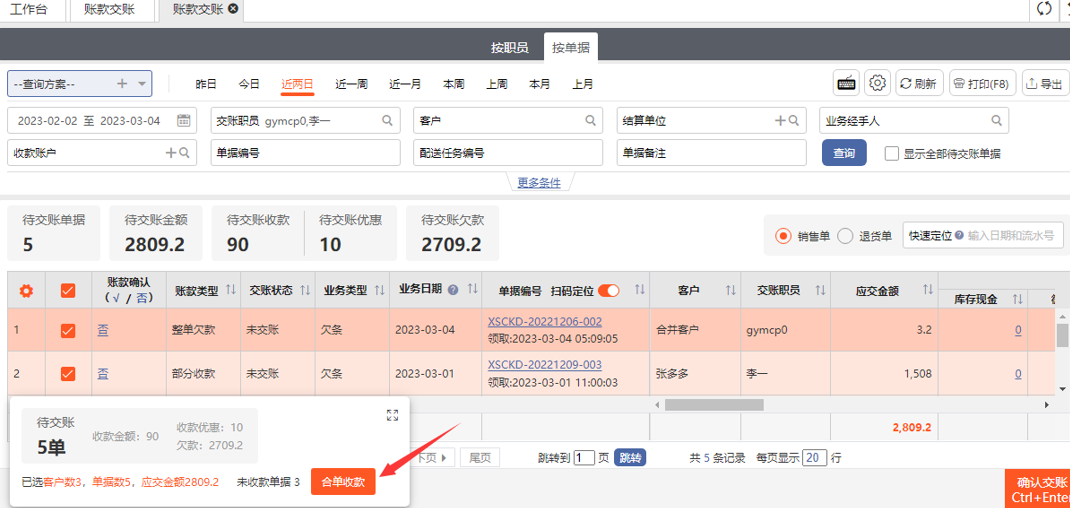Click the help icon beside 业务日期
Screen dimensions: 1070x508
453,290
